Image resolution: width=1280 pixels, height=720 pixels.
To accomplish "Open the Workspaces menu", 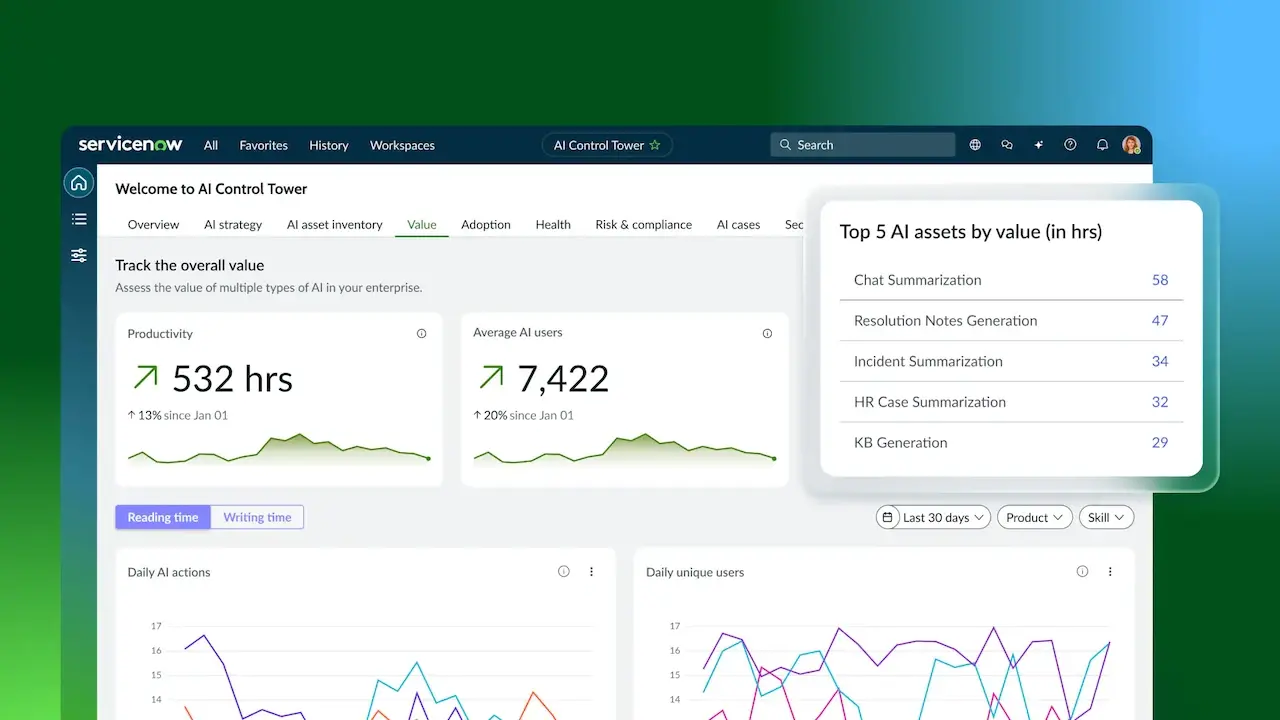I will (402, 145).
